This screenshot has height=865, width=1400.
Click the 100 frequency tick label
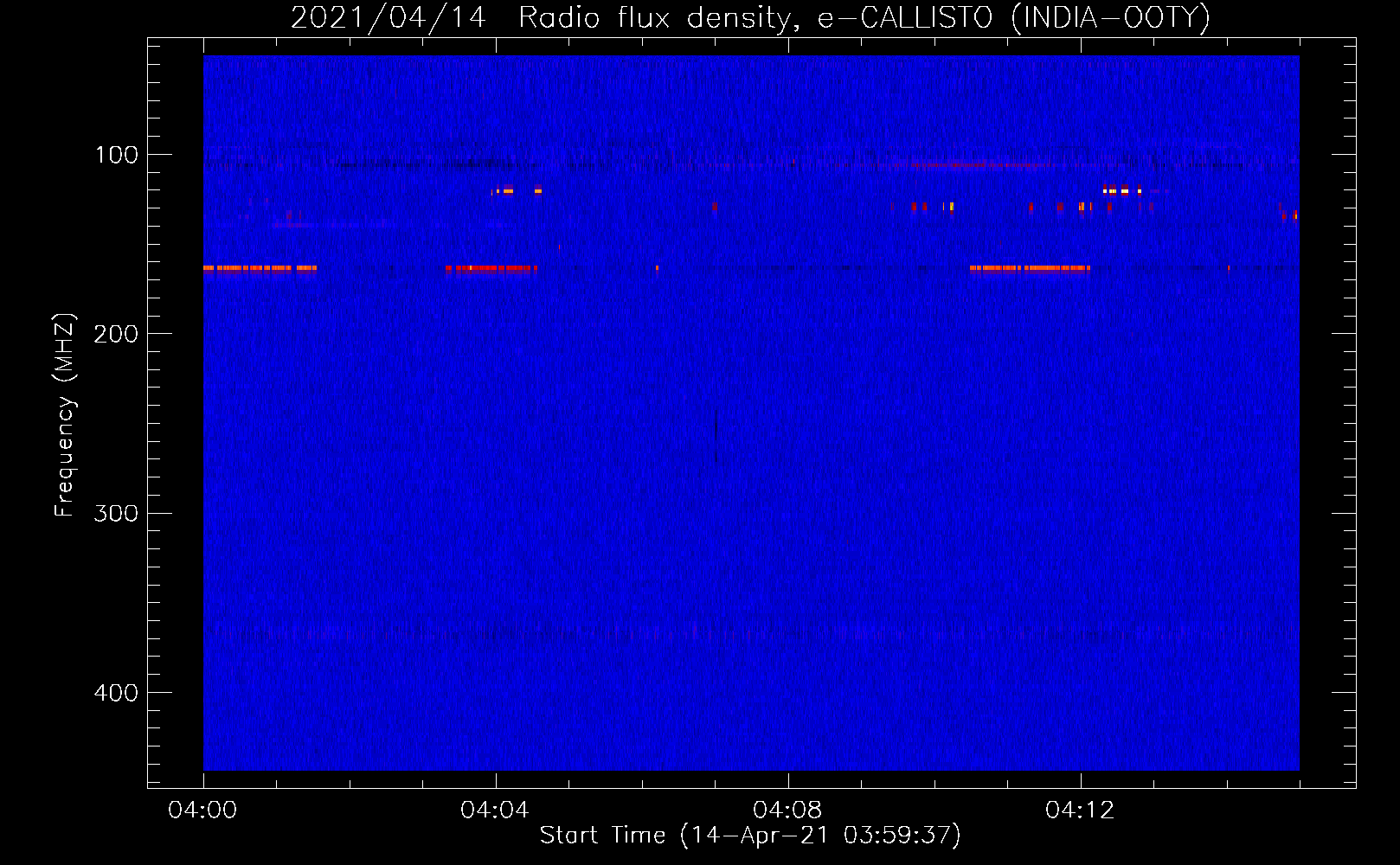(117, 155)
